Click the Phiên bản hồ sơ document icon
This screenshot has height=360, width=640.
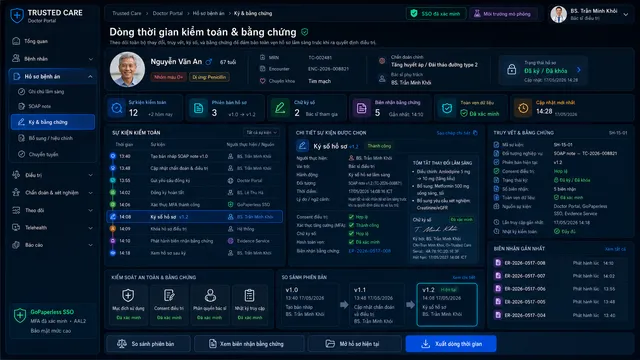tap(198, 108)
